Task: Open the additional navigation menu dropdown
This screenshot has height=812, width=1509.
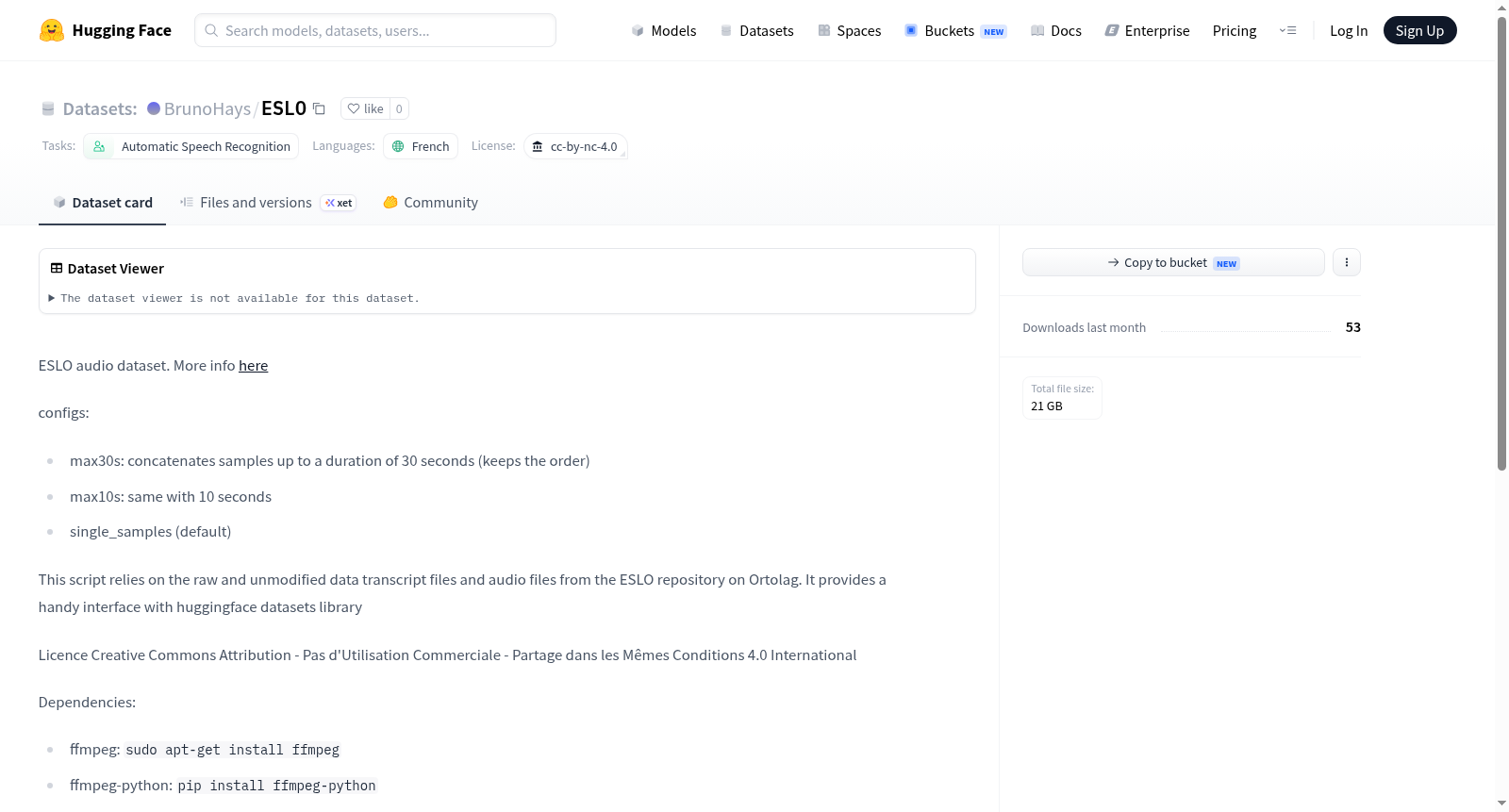Action: pos(1287,30)
